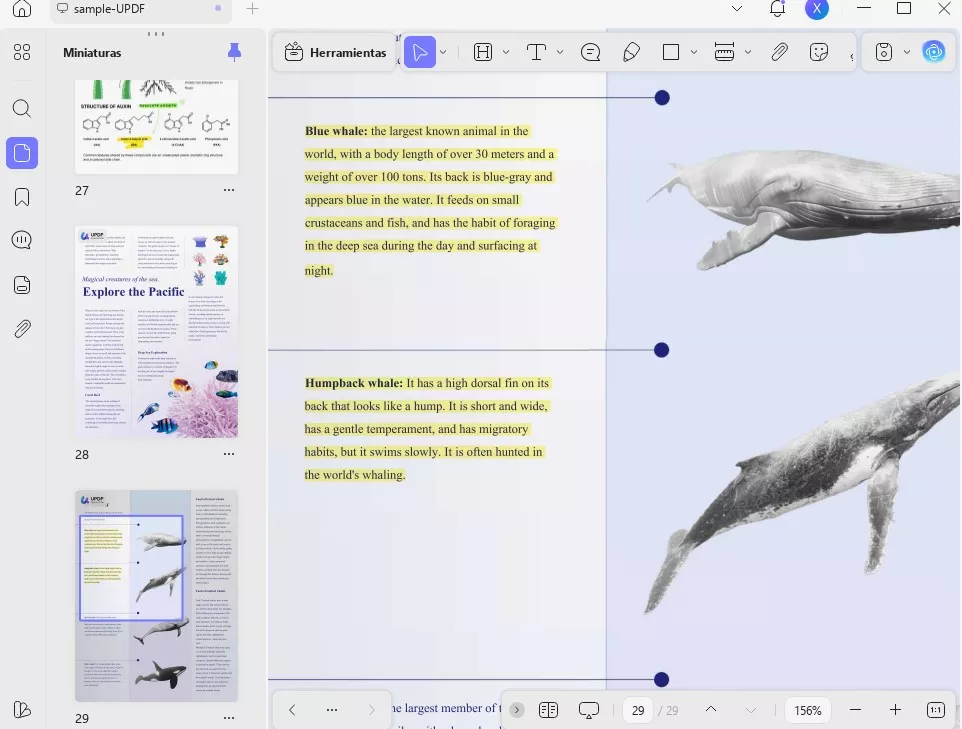Open the Herramientas tools menu

pyautogui.click(x=335, y=53)
